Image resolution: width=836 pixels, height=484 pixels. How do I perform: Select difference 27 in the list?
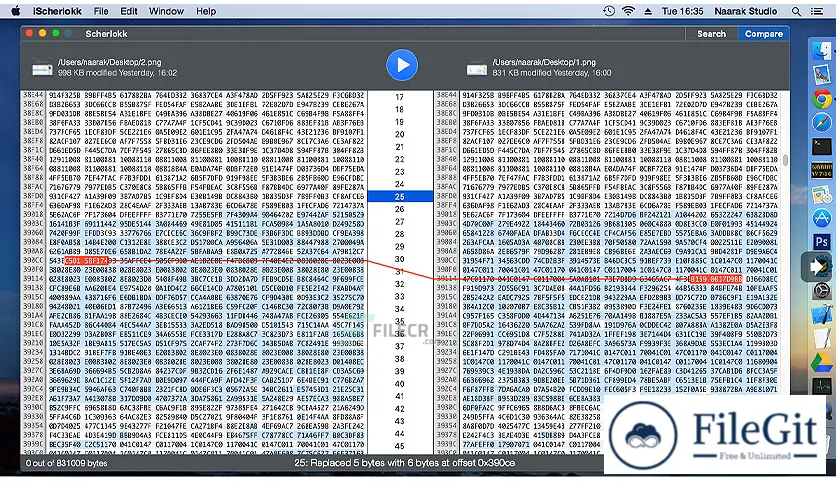pos(399,222)
